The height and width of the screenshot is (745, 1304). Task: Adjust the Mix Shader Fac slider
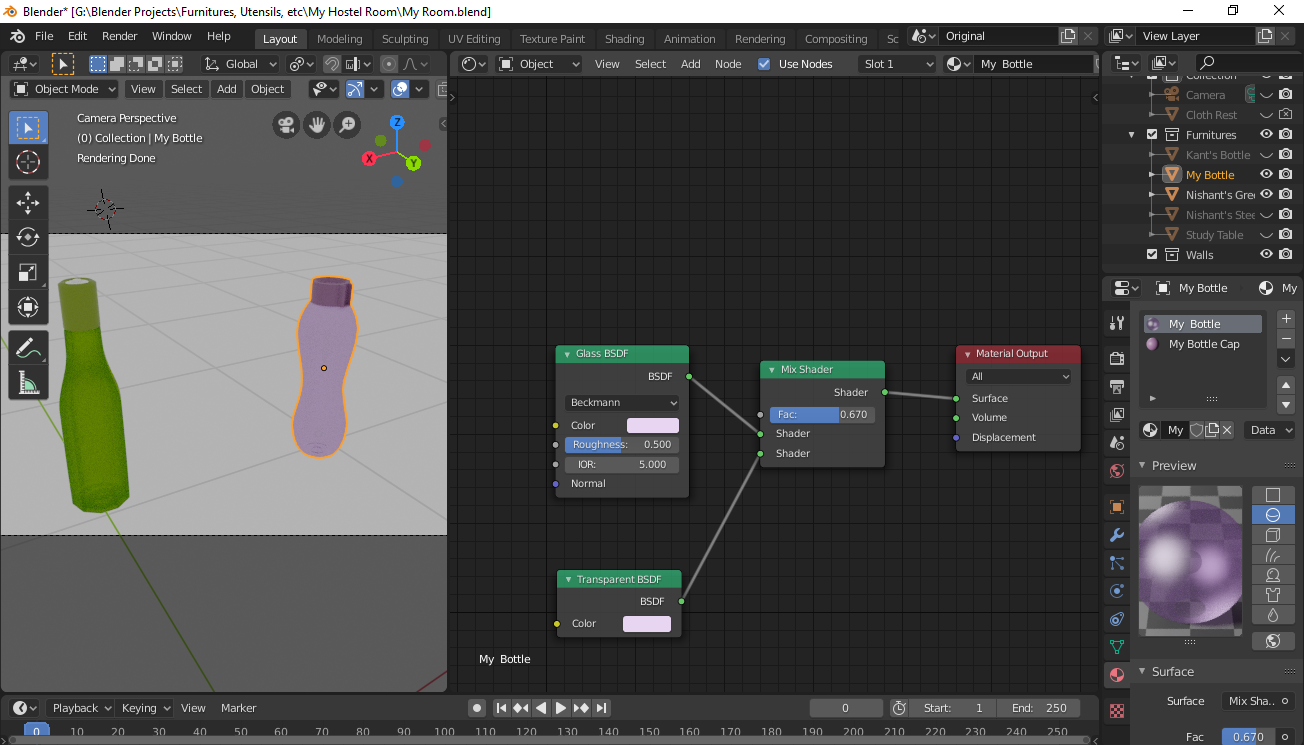[x=822, y=415]
